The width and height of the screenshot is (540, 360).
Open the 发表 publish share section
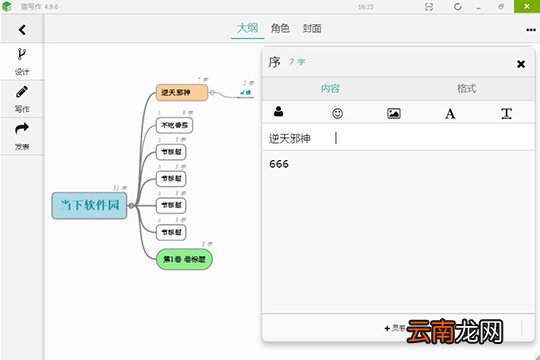pos(22,136)
